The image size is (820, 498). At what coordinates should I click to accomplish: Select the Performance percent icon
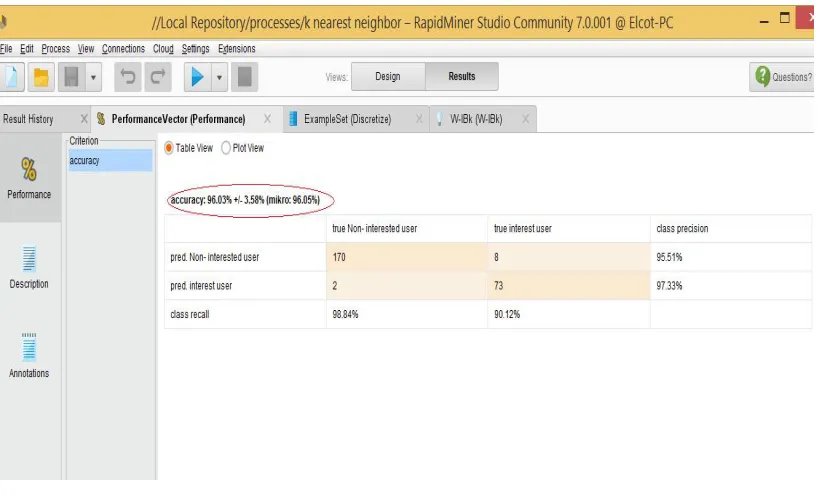[29, 169]
